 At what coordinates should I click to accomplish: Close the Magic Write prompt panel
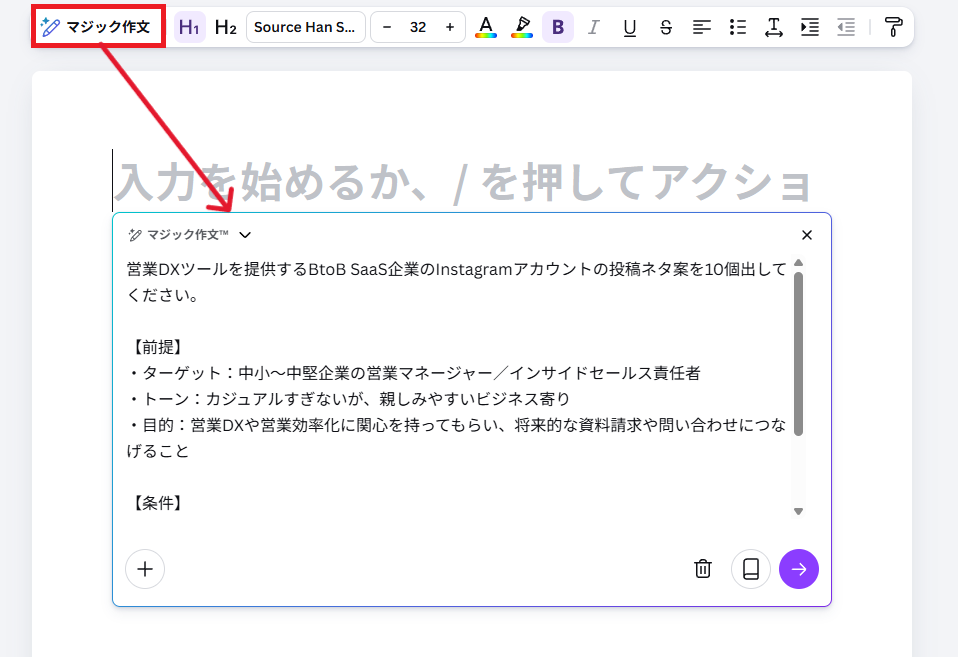807,235
